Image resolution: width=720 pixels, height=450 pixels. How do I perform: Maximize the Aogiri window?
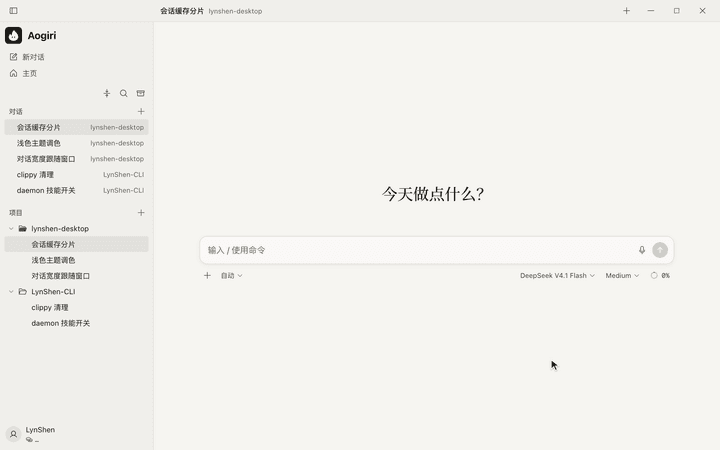(x=676, y=11)
